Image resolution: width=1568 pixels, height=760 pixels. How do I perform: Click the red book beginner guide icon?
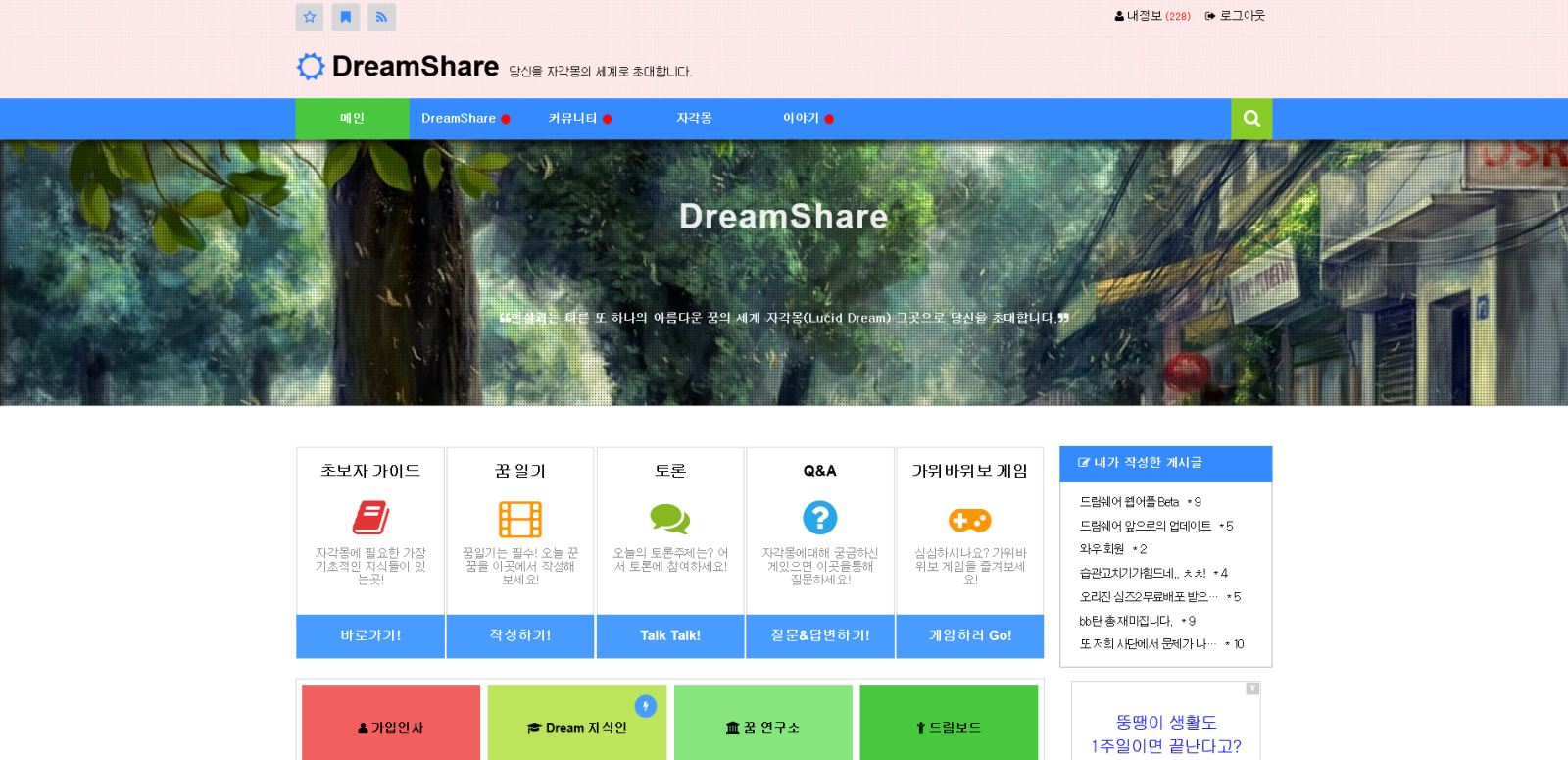point(370,518)
